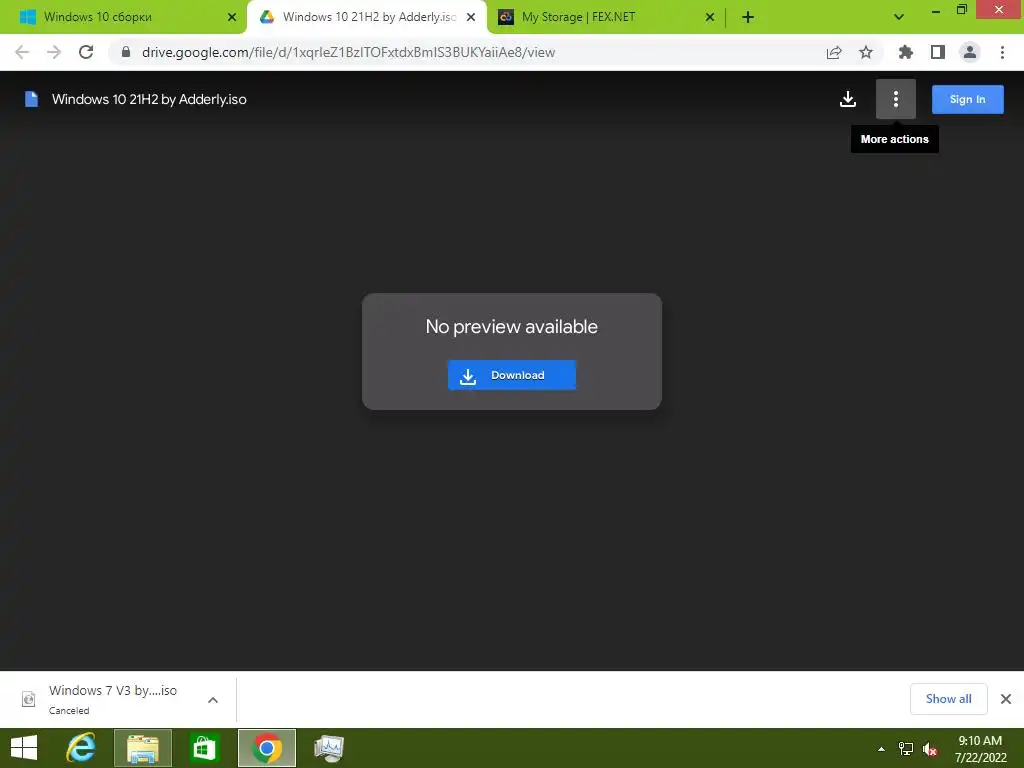Screen dimensions: 1024x768
Task: Close the My Storage FEX.NET tab
Action: pyautogui.click(x=710, y=17)
